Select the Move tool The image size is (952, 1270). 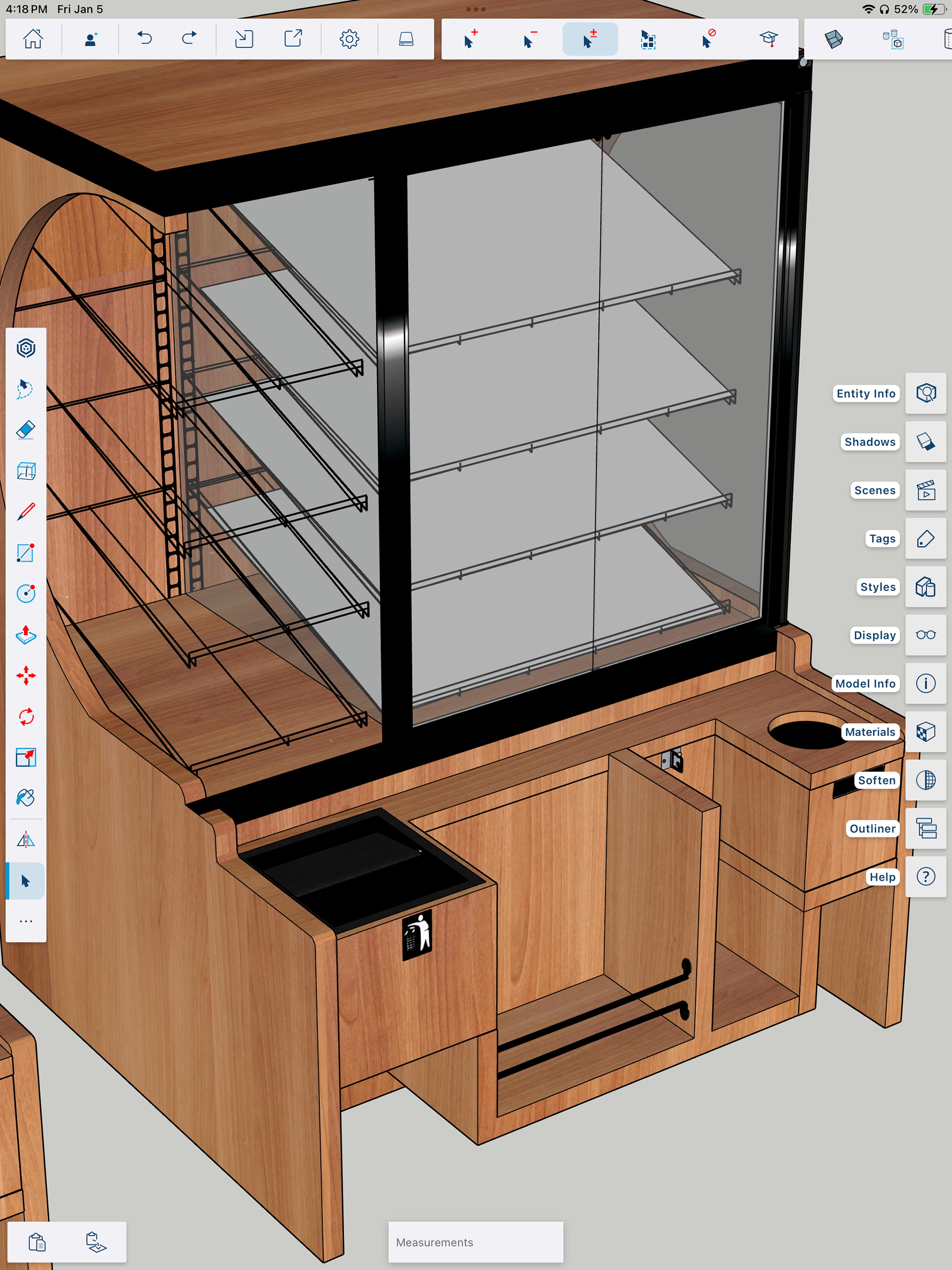pyautogui.click(x=26, y=676)
